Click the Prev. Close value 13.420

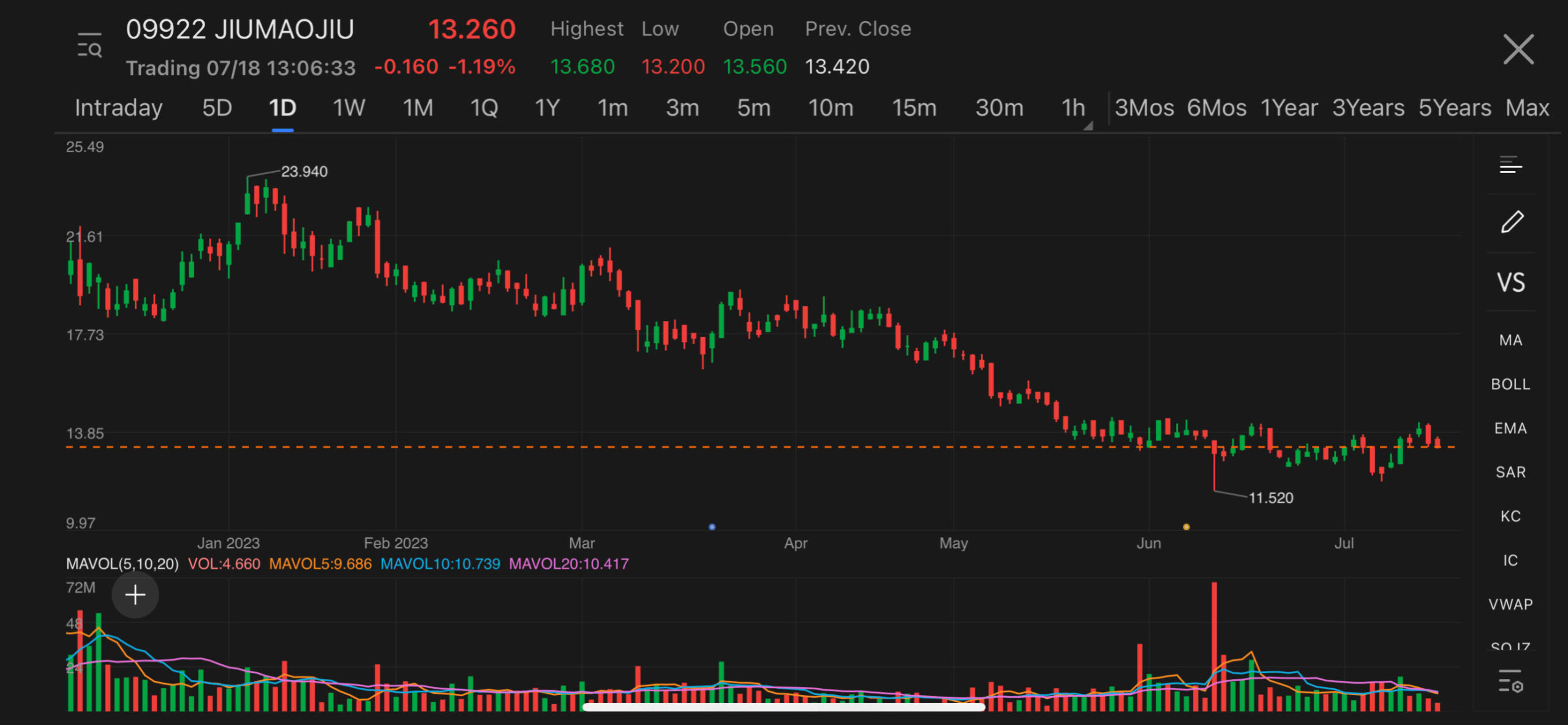(x=837, y=66)
